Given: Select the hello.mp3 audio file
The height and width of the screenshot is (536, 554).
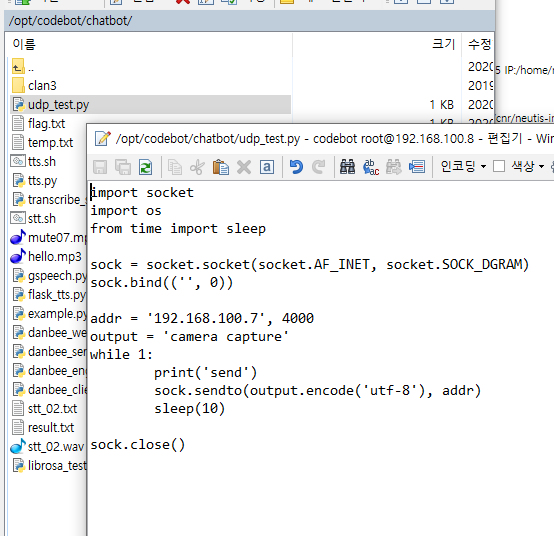Looking at the screenshot, I should point(46,257).
